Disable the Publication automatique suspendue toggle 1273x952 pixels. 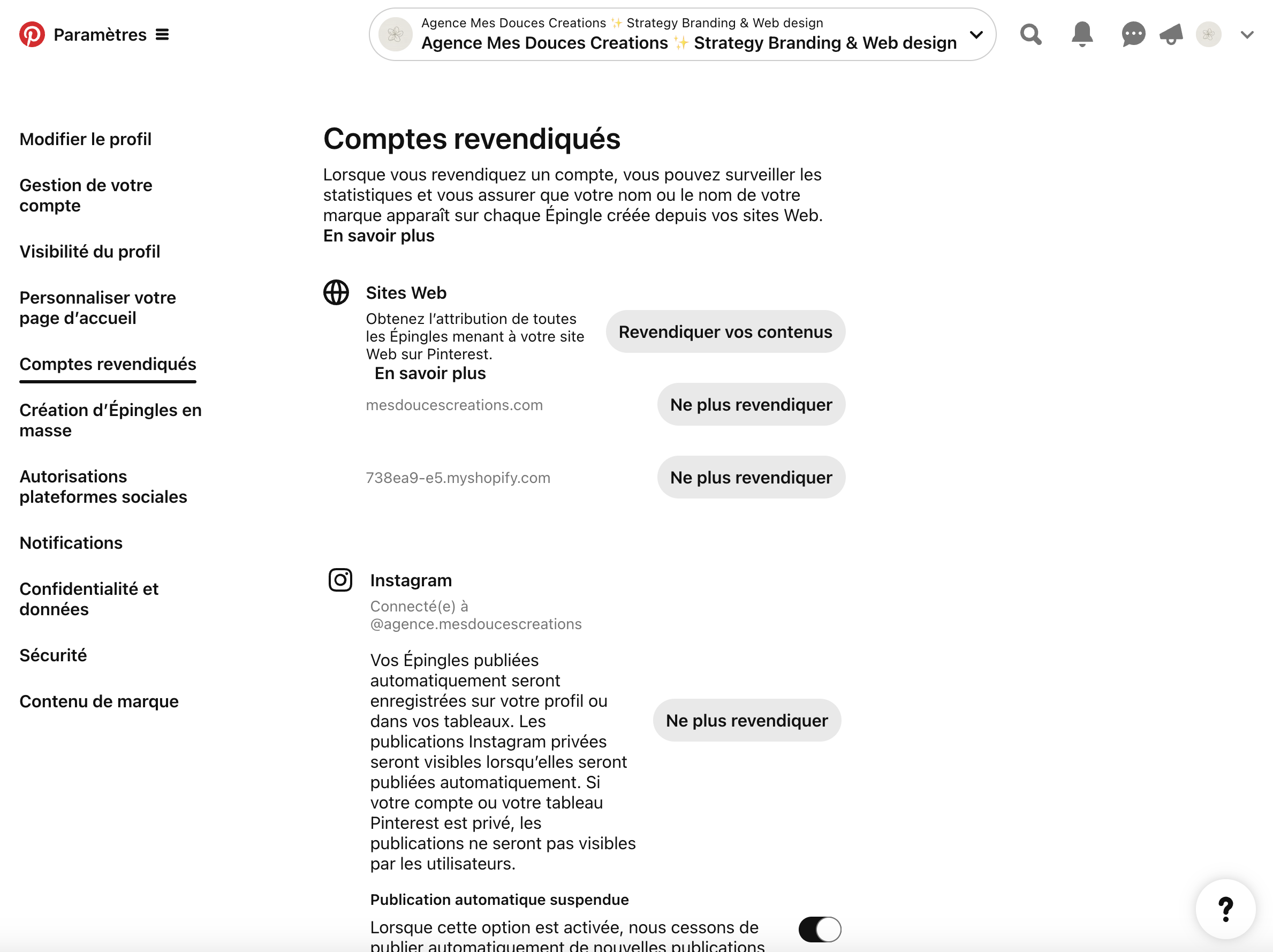point(820,928)
